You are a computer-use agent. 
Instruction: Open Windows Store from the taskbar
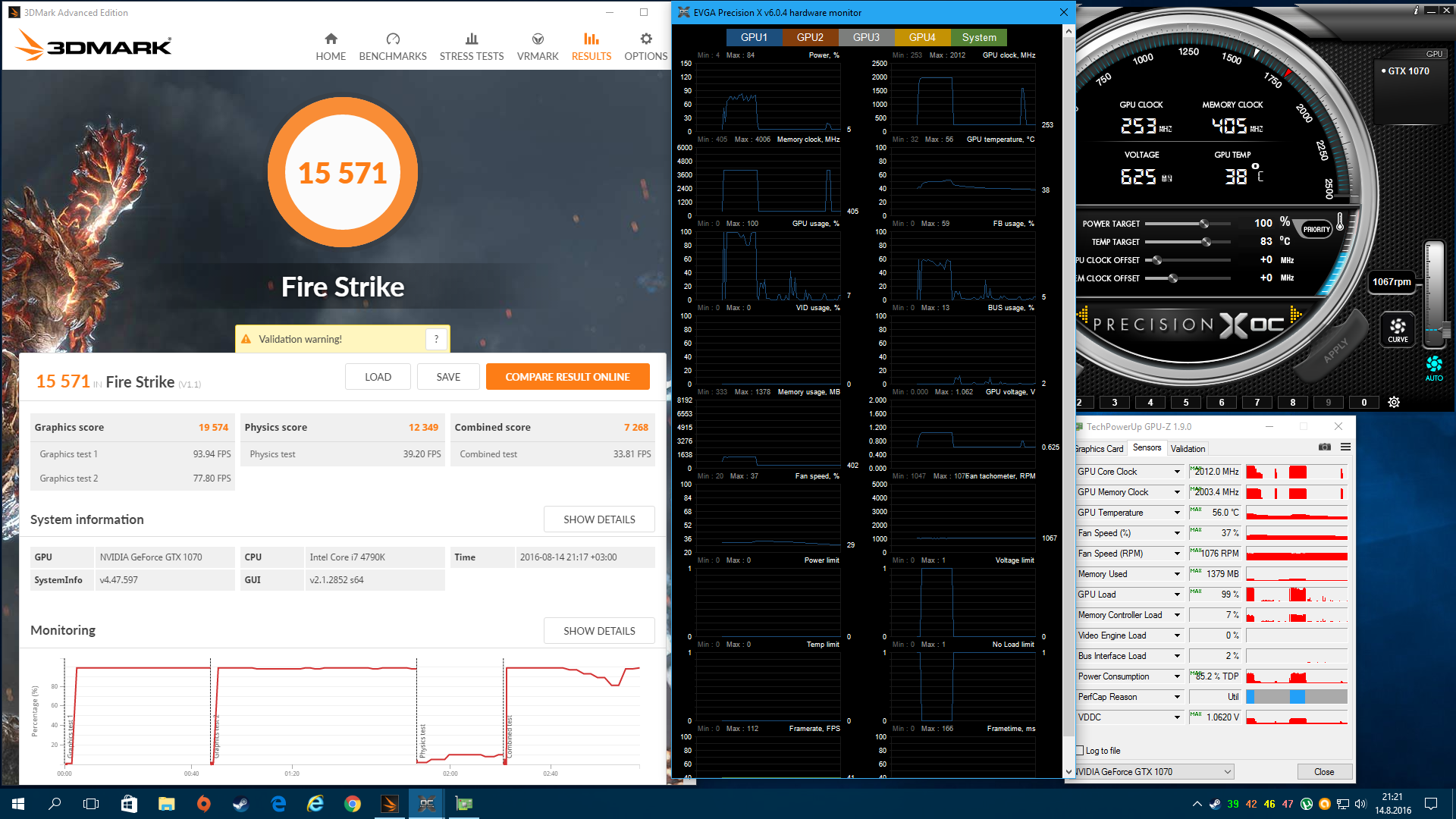[x=129, y=804]
